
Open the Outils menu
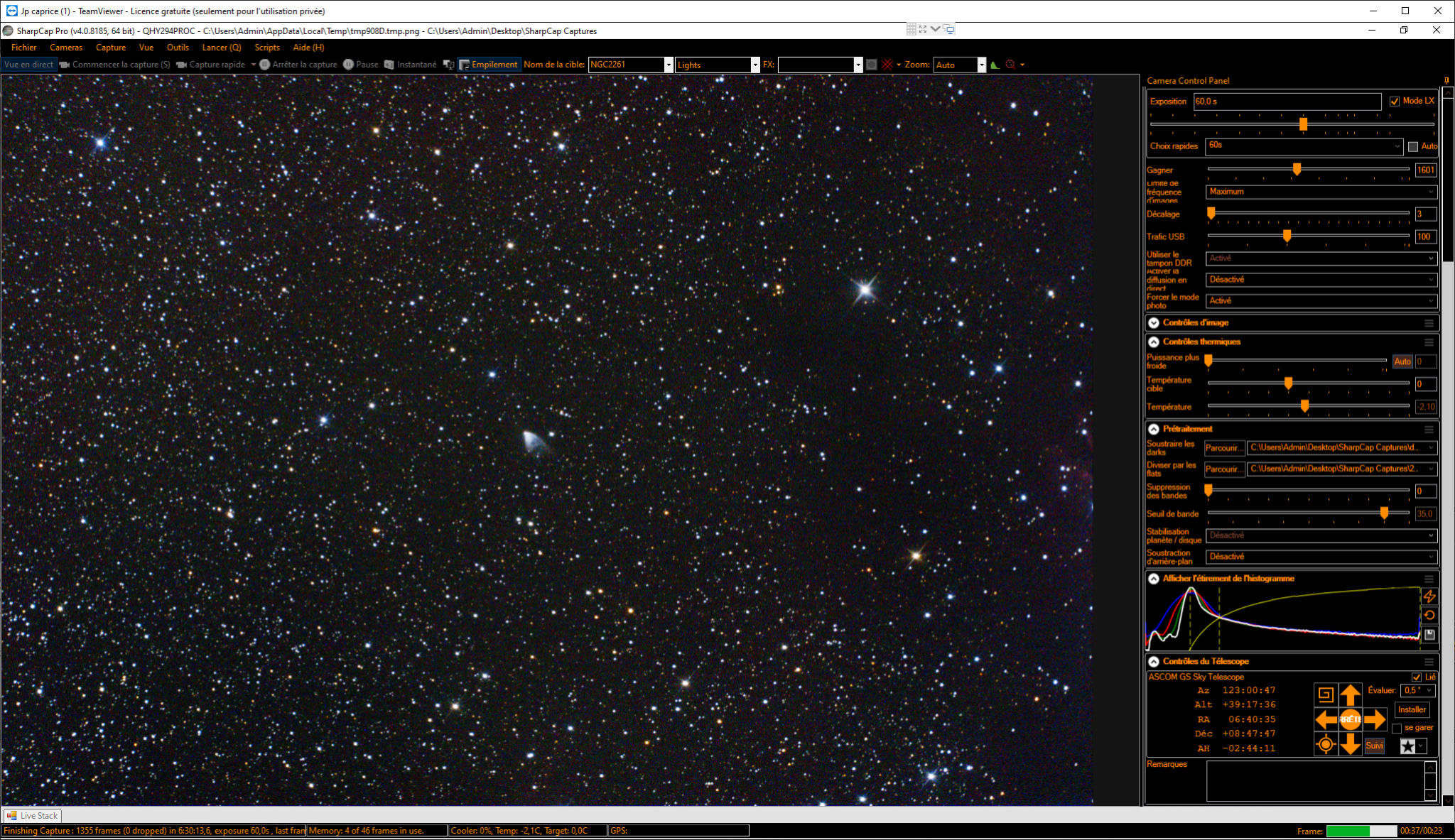pyautogui.click(x=178, y=48)
